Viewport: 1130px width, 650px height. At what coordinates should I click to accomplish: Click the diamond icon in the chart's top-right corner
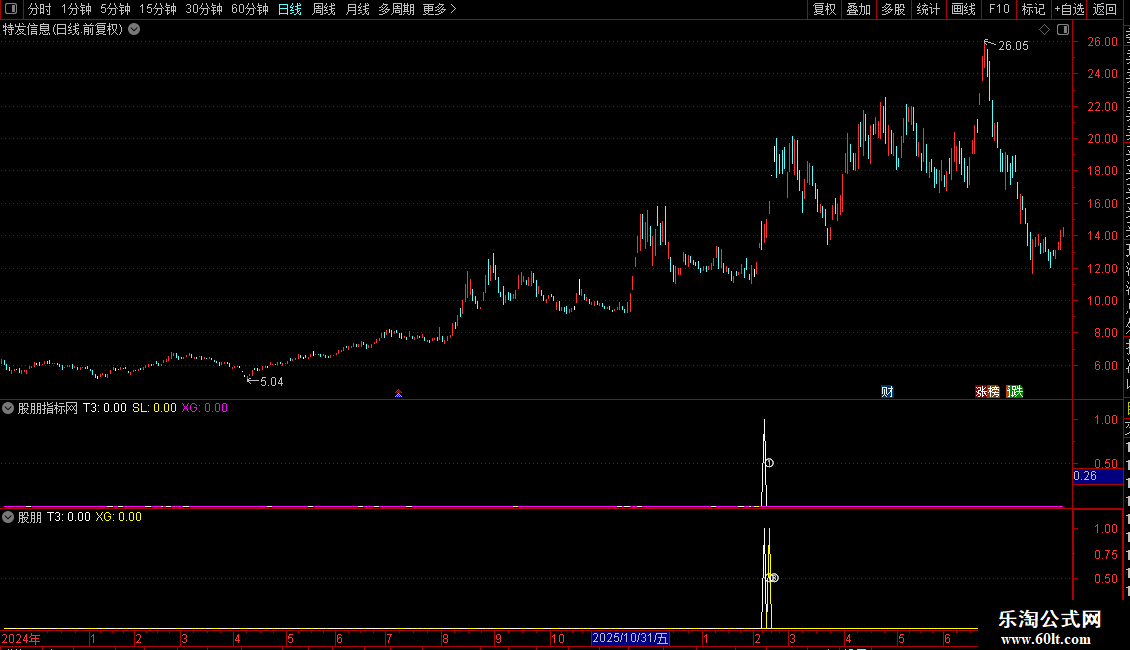[x=1044, y=30]
